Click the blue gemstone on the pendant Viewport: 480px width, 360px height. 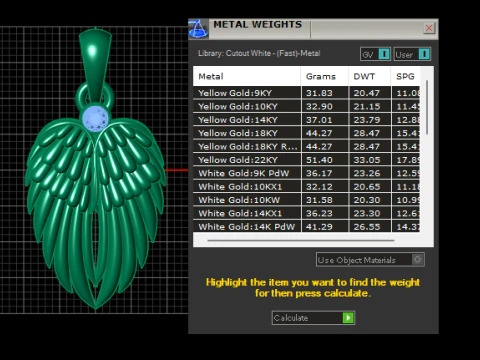[95, 118]
